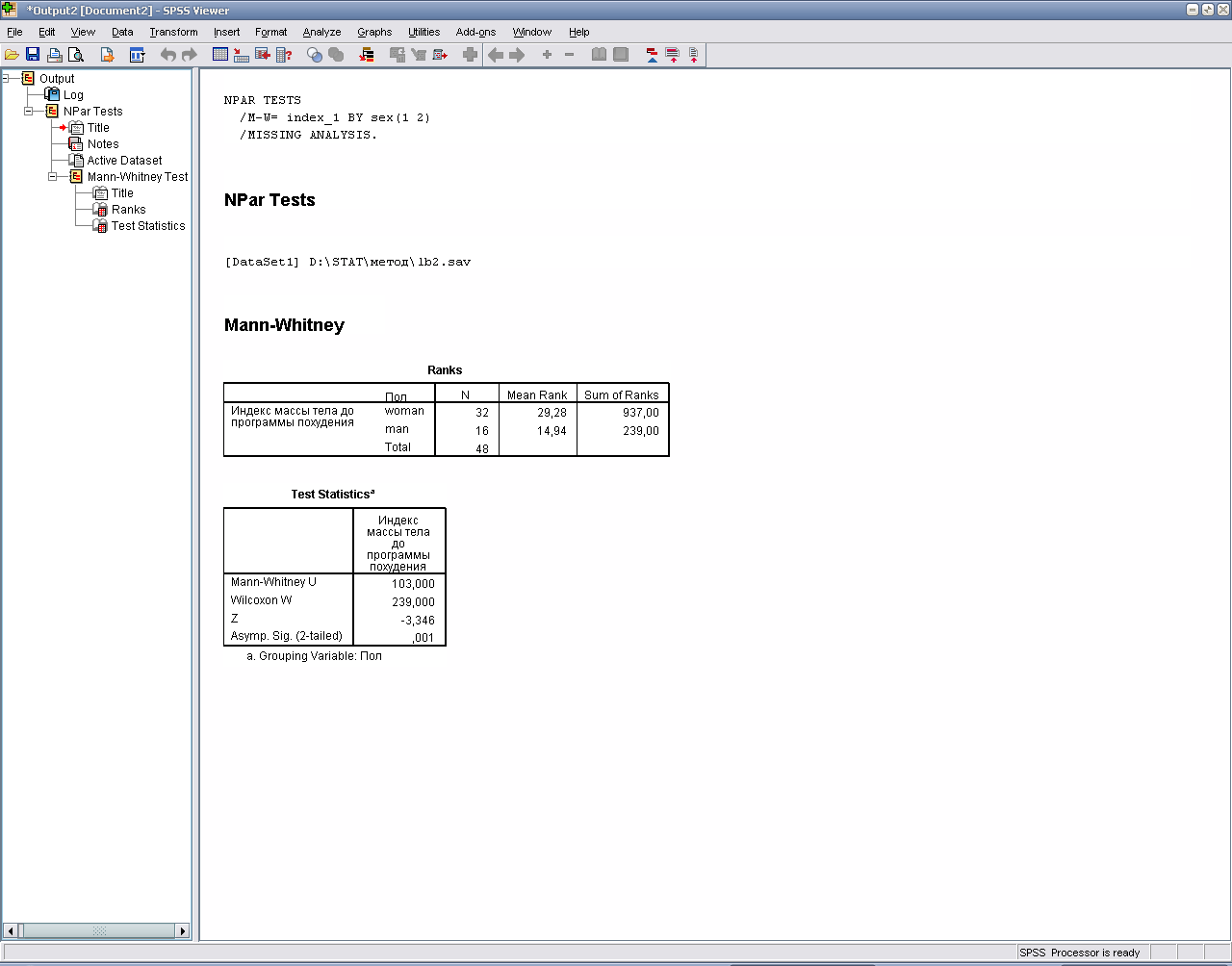
Task: Click the Mann-Whitney U value 103,000
Action: click(413, 584)
